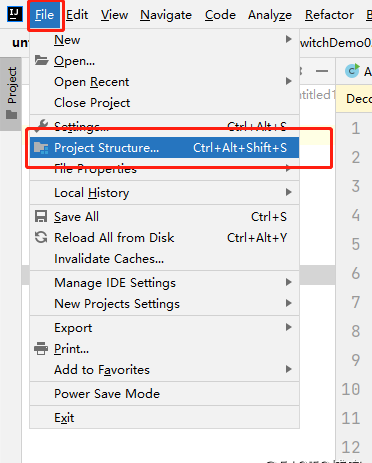Click the Settings wrench icon
The width and height of the screenshot is (372, 463).
42,125
